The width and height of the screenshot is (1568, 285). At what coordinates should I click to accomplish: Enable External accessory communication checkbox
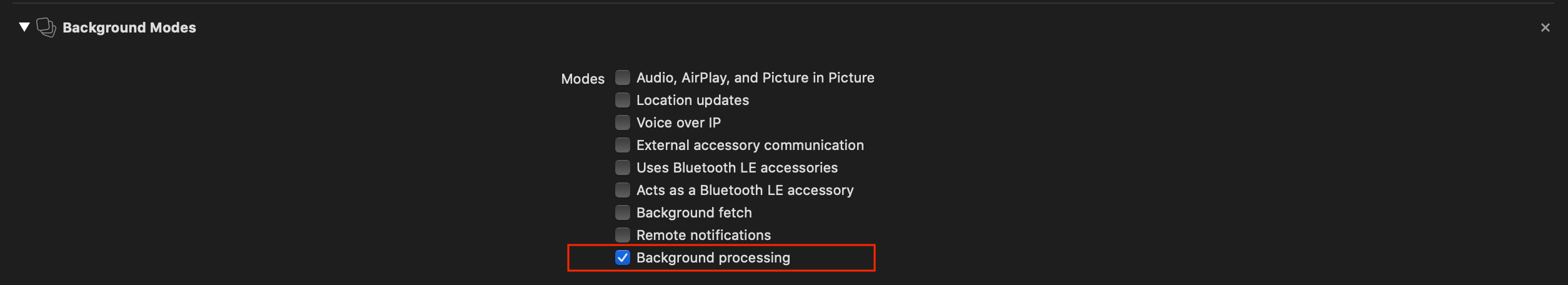[622, 145]
